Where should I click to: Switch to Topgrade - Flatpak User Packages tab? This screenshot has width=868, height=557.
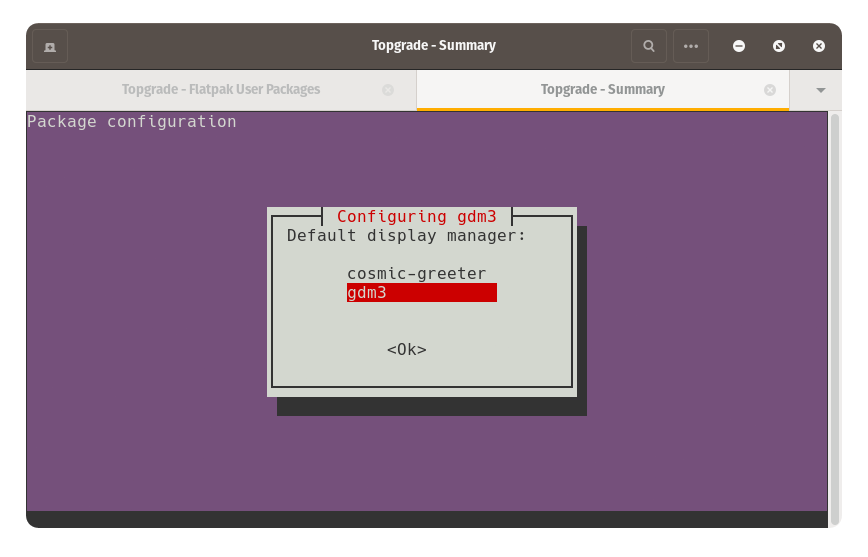click(x=221, y=90)
